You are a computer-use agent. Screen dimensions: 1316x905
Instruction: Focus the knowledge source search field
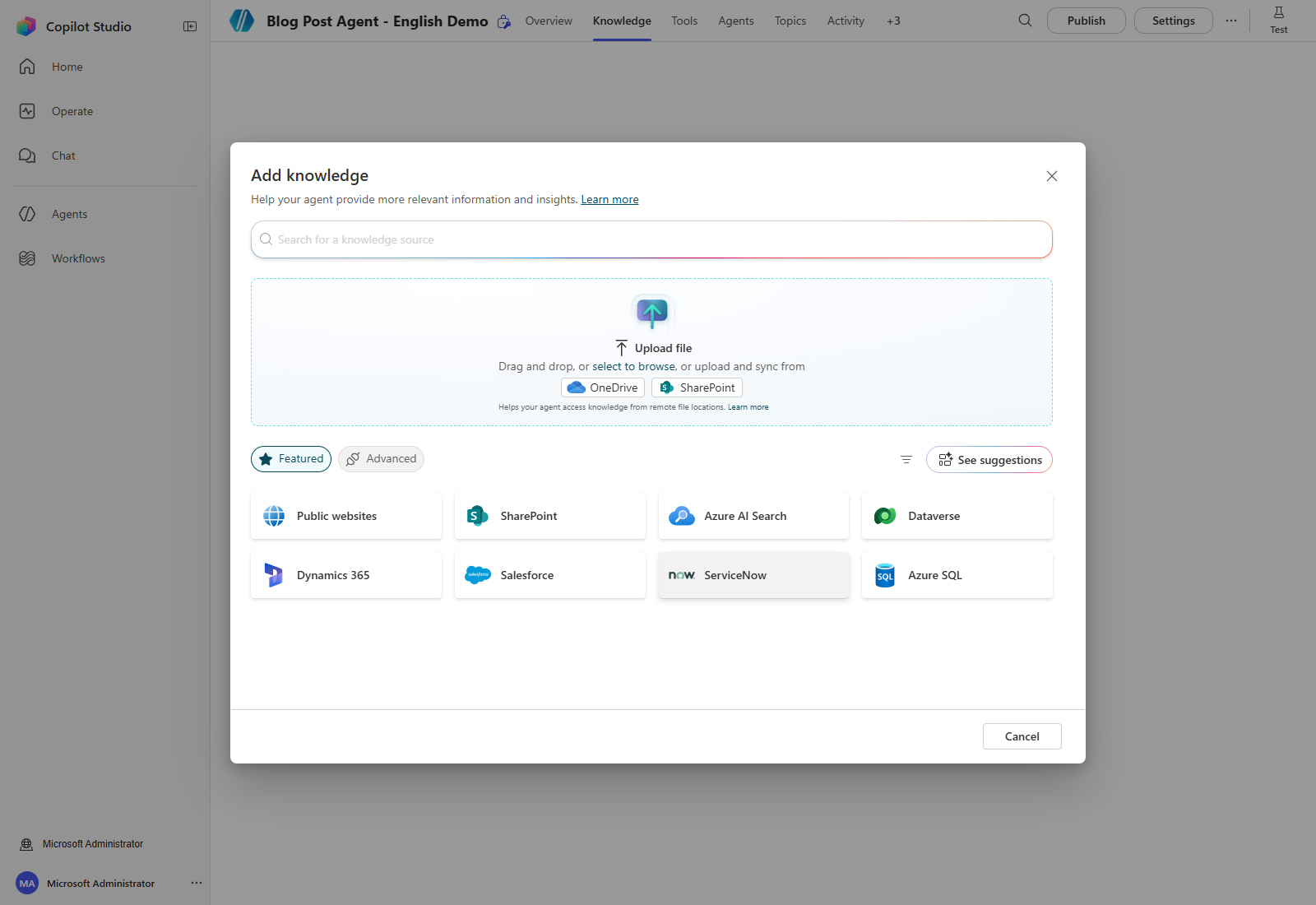click(x=651, y=239)
